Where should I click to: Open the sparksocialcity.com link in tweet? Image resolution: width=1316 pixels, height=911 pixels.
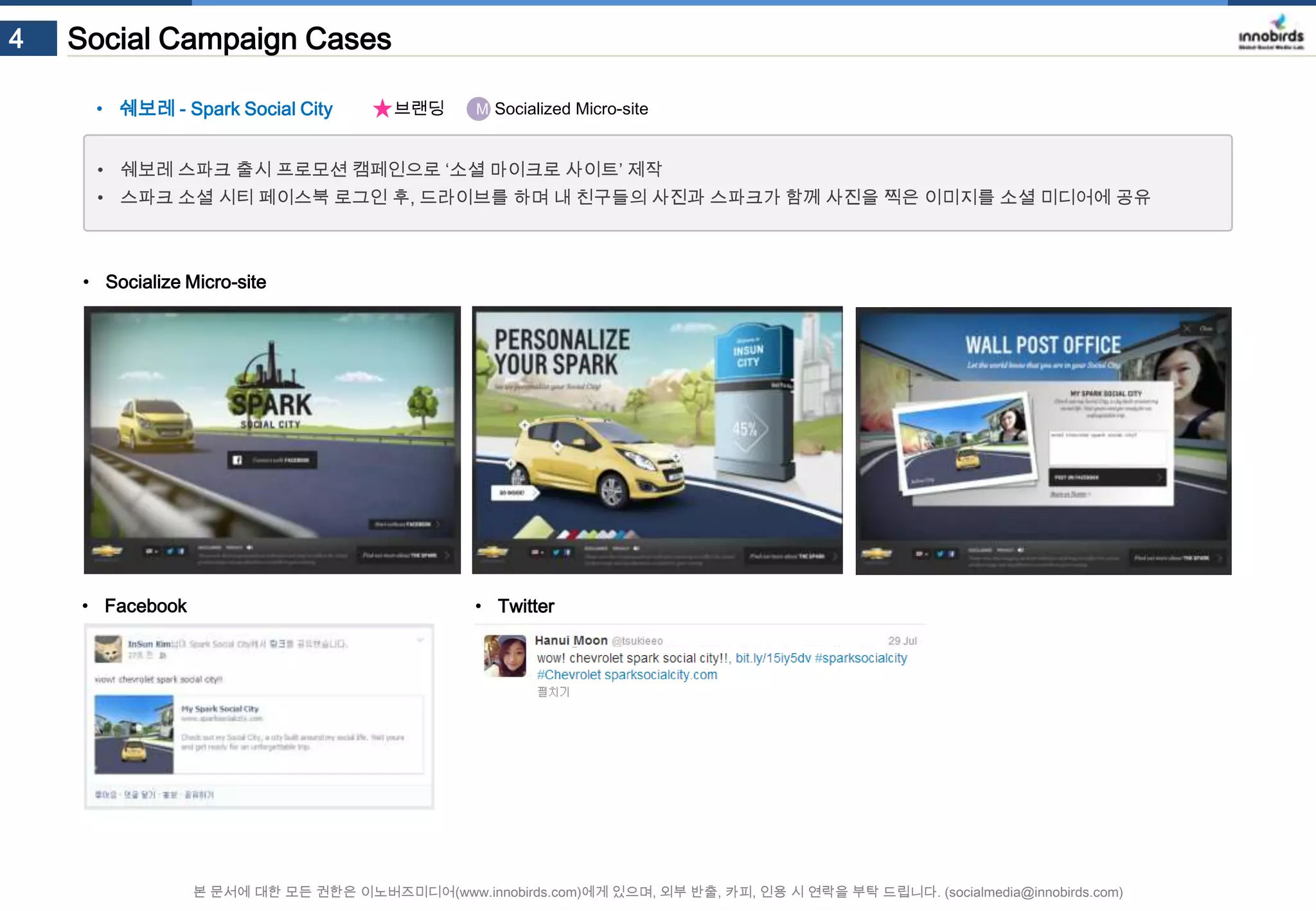click(661, 675)
